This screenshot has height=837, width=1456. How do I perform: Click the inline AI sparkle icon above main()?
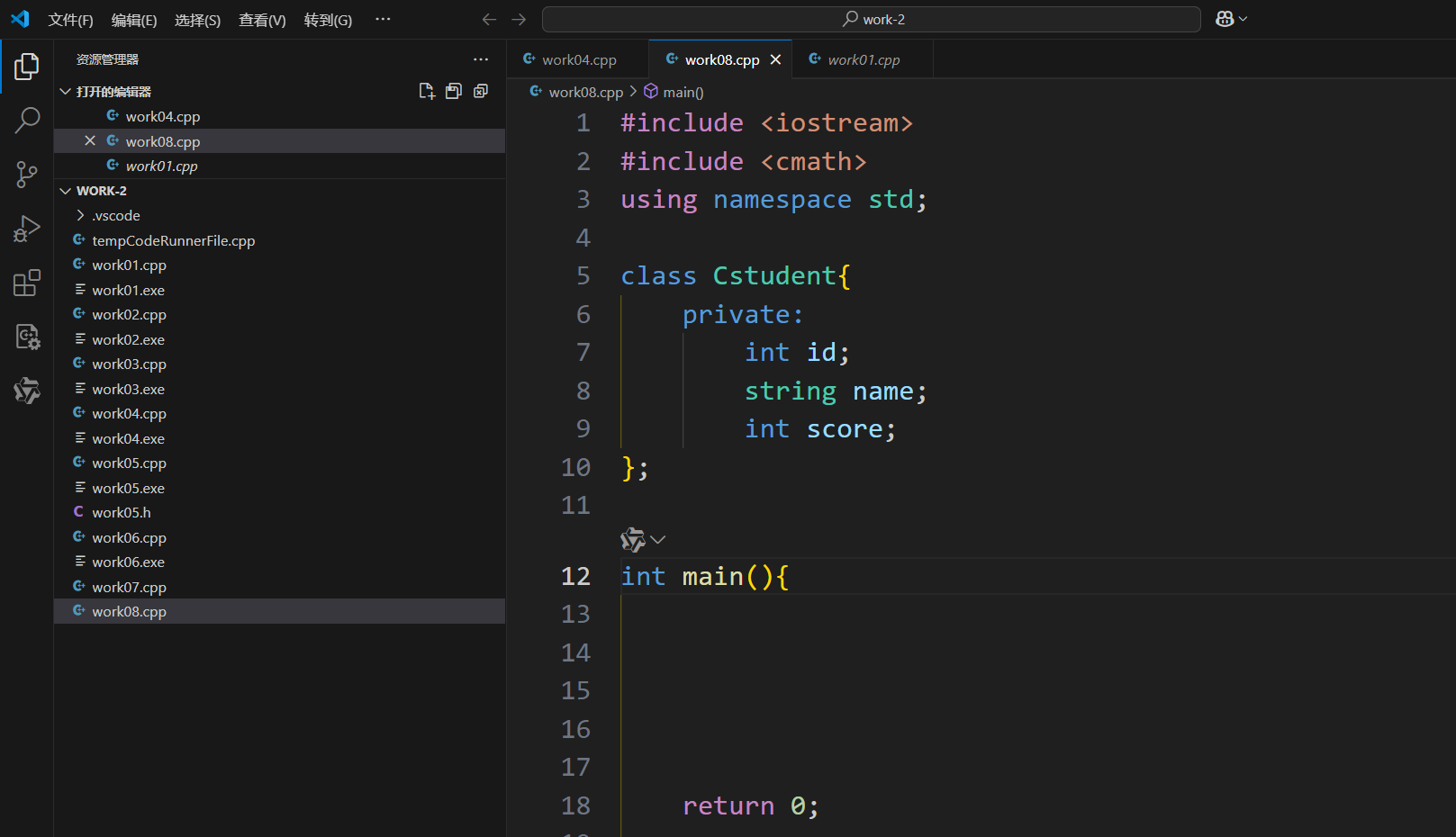632,538
